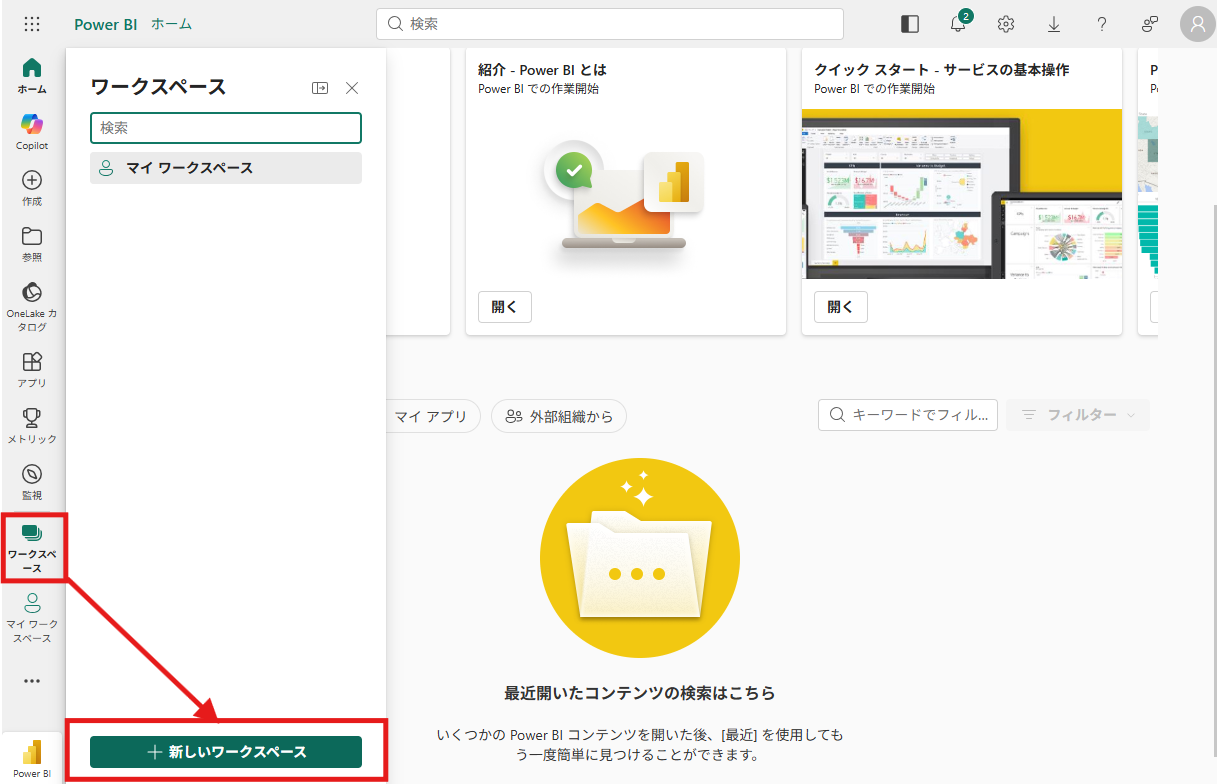Open the Apps (アプリ) sidebar icon
Image resolution: width=1217 pixels, height=784 pixels.
32,369
